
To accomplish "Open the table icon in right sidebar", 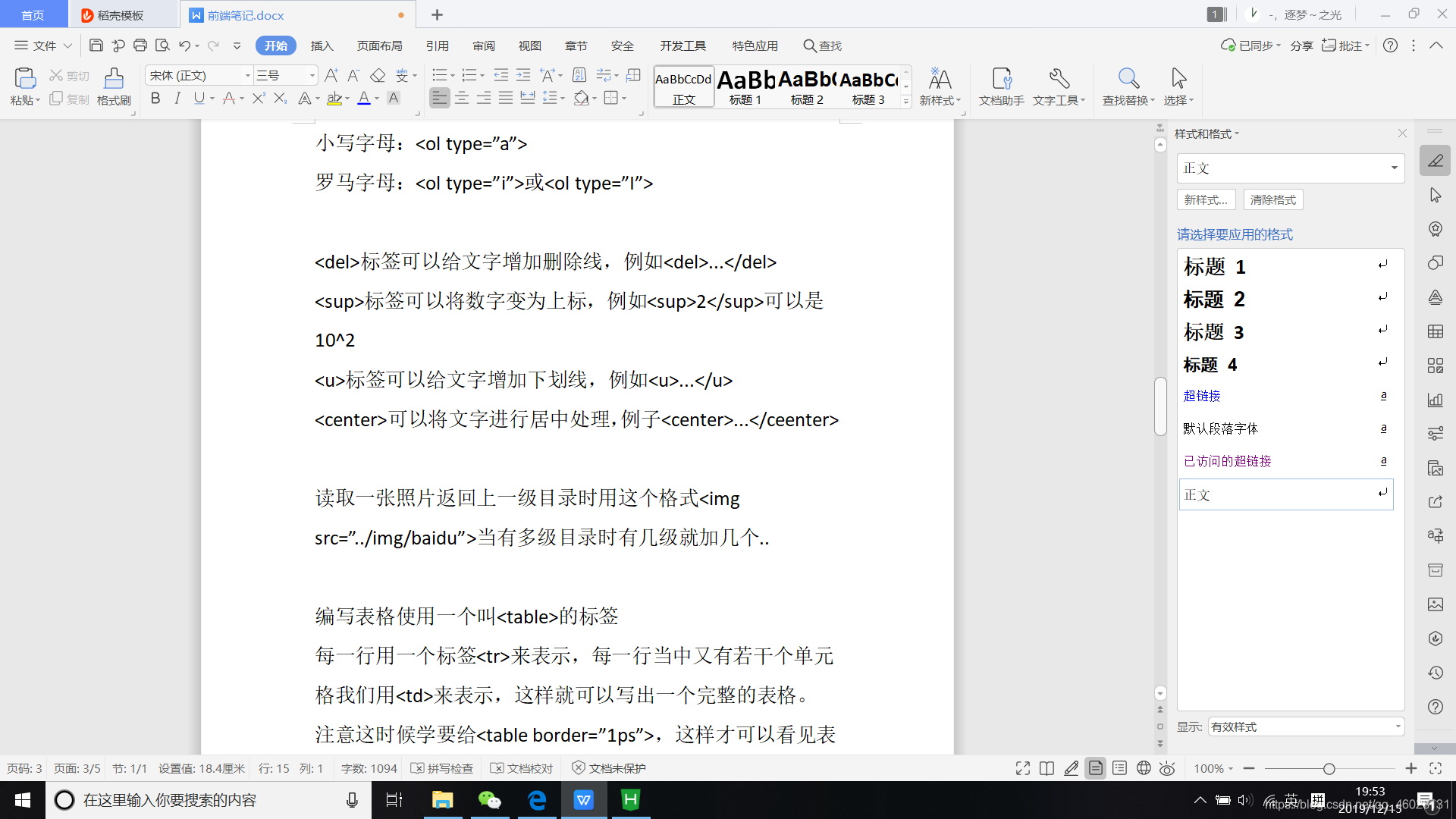I will pos(1436,331).
